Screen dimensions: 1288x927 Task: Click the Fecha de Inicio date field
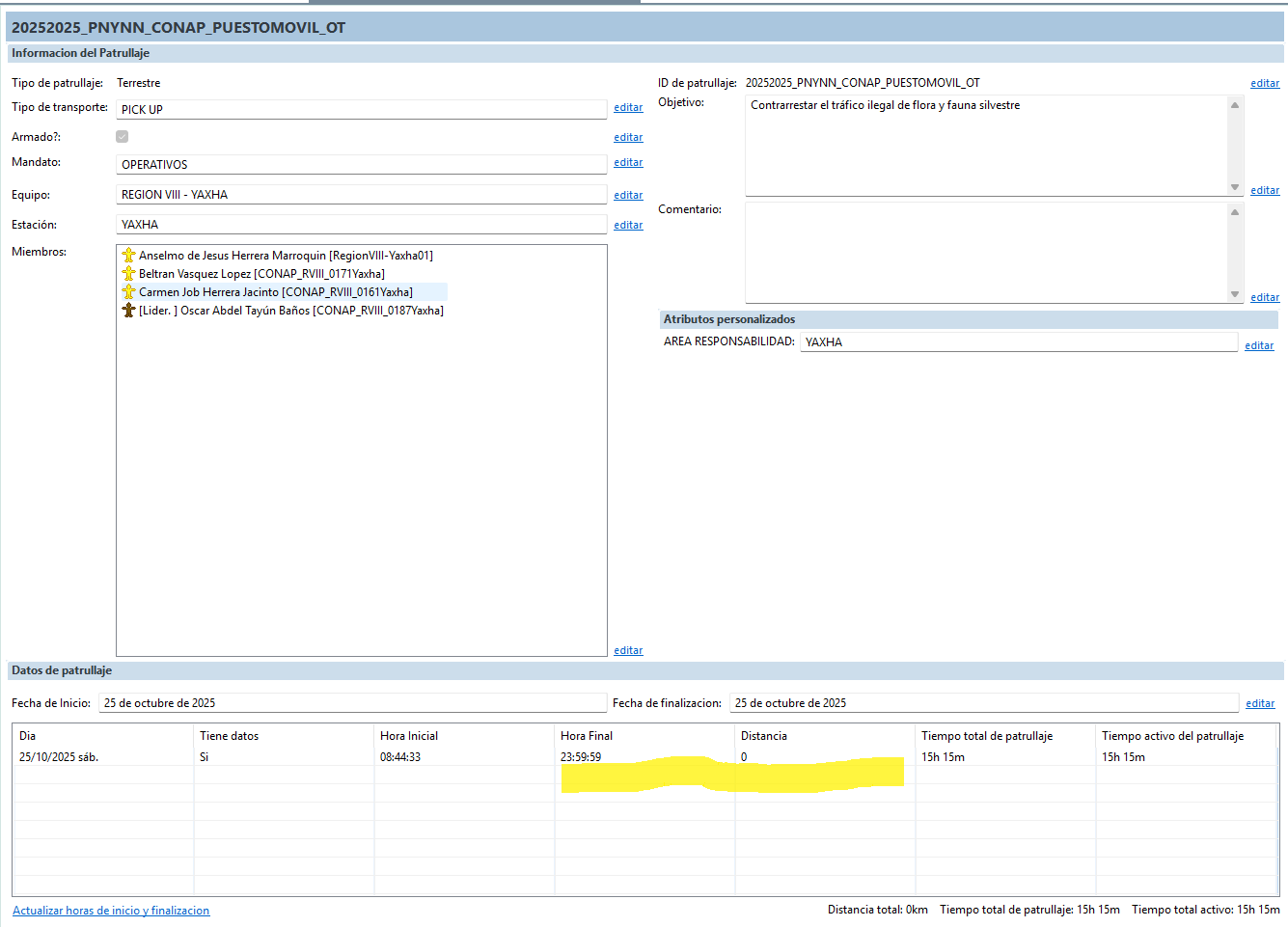[x=351, y=703]
